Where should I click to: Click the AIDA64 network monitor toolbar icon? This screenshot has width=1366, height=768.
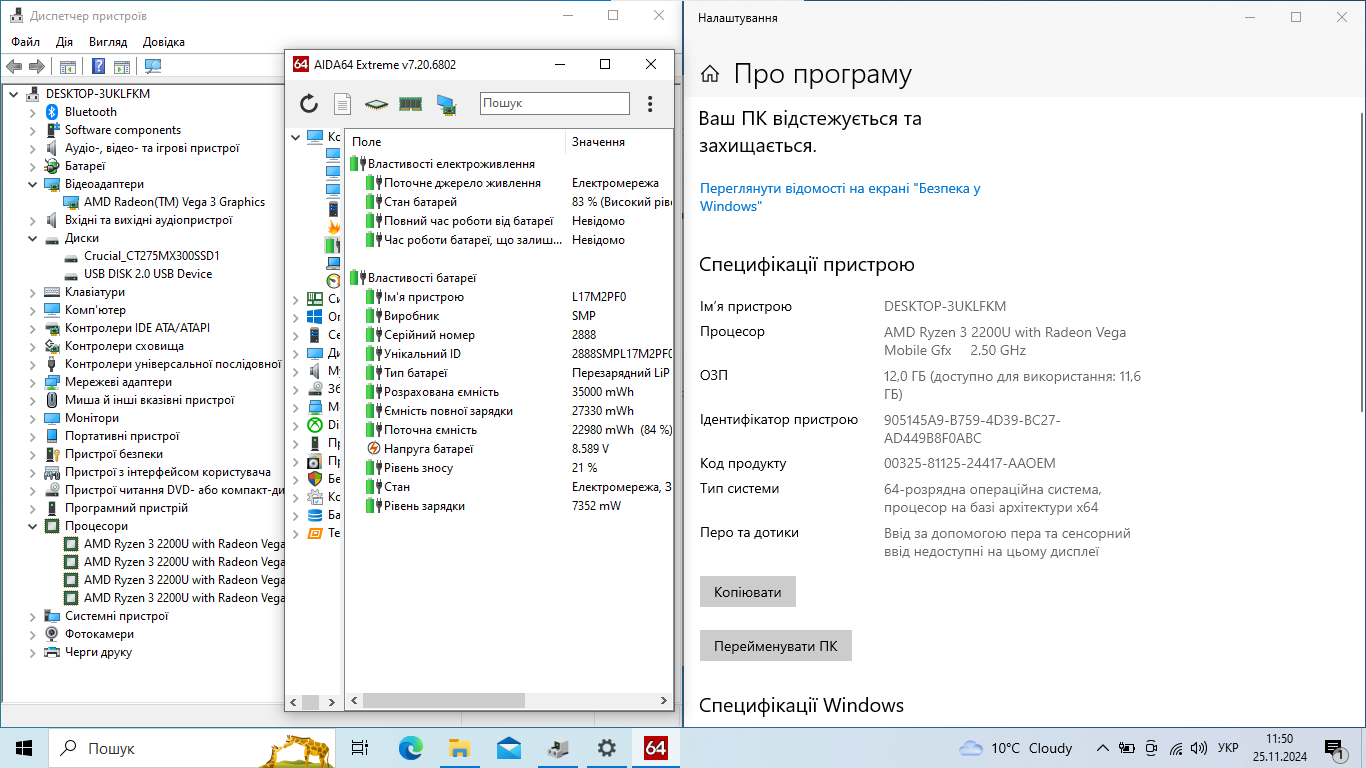point(446,104)
